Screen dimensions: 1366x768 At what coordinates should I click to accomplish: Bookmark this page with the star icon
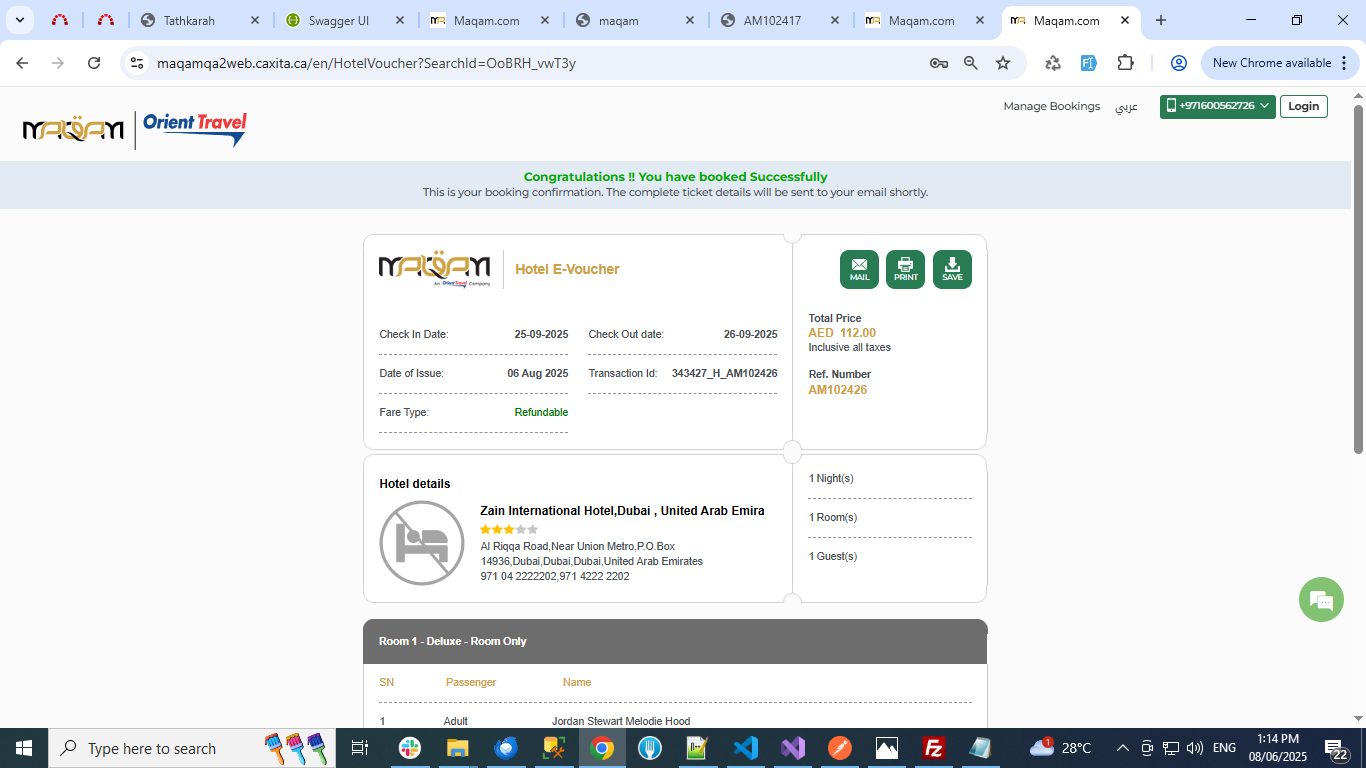coord(1003,63)
